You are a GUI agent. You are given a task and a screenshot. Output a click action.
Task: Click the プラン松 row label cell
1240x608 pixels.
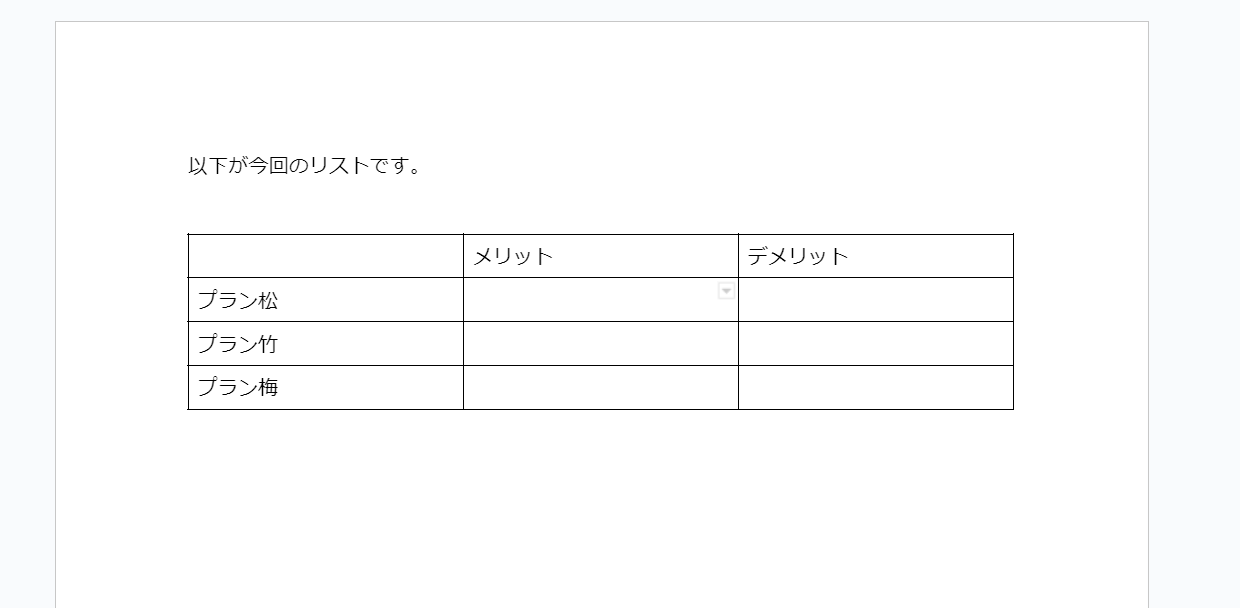325,300
